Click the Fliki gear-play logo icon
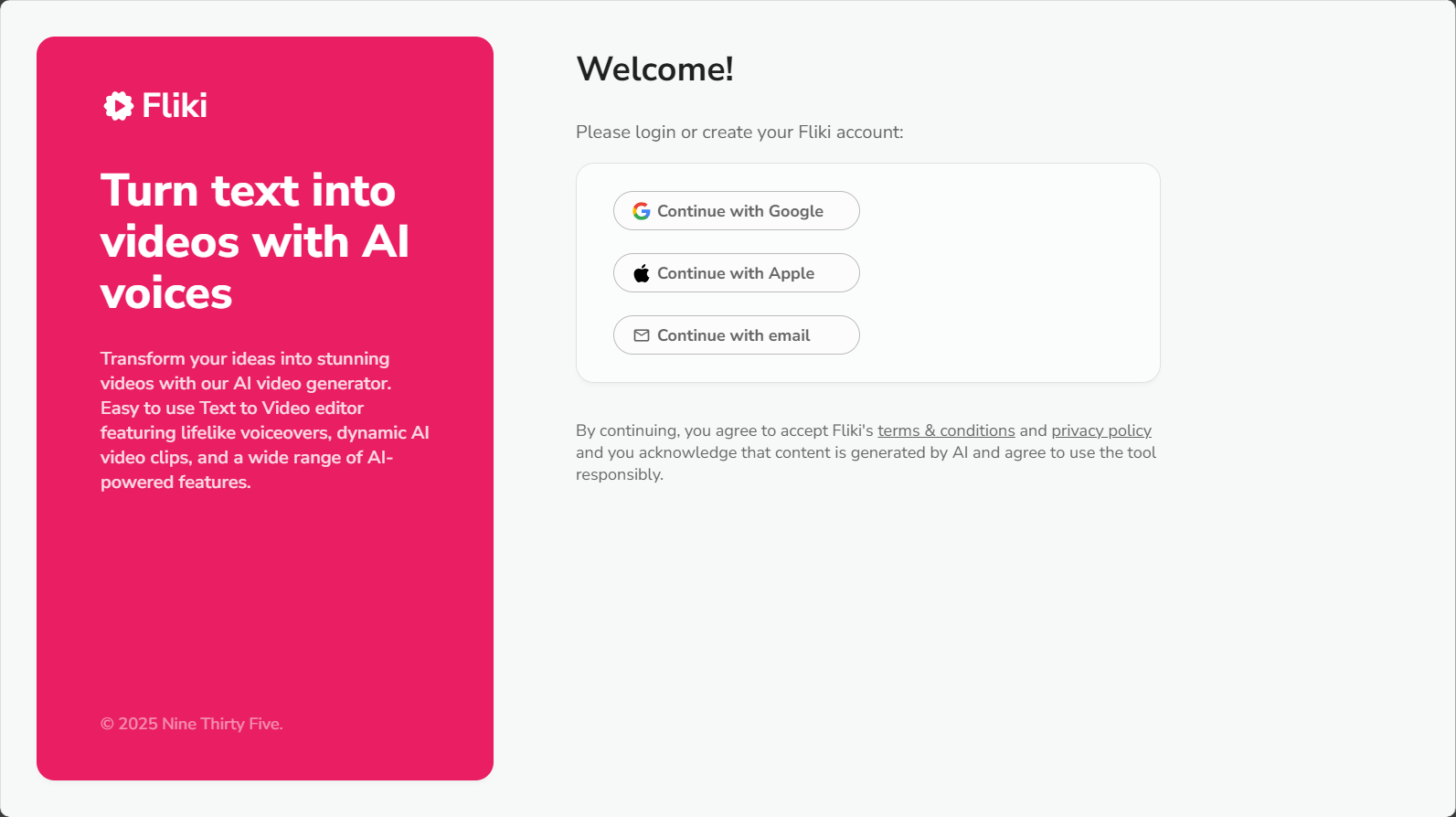 coord(119,106)
